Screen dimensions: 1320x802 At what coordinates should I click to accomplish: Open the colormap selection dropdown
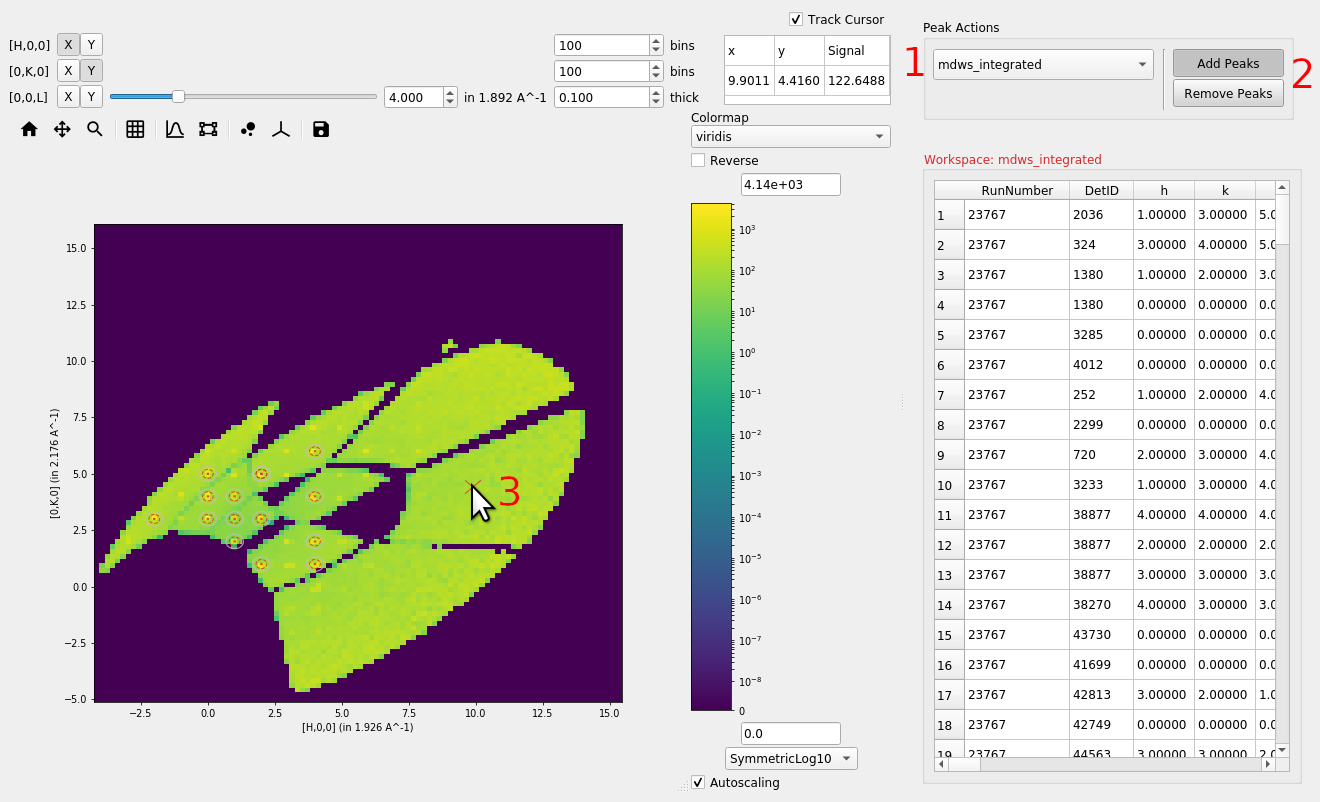click(790, 136)
